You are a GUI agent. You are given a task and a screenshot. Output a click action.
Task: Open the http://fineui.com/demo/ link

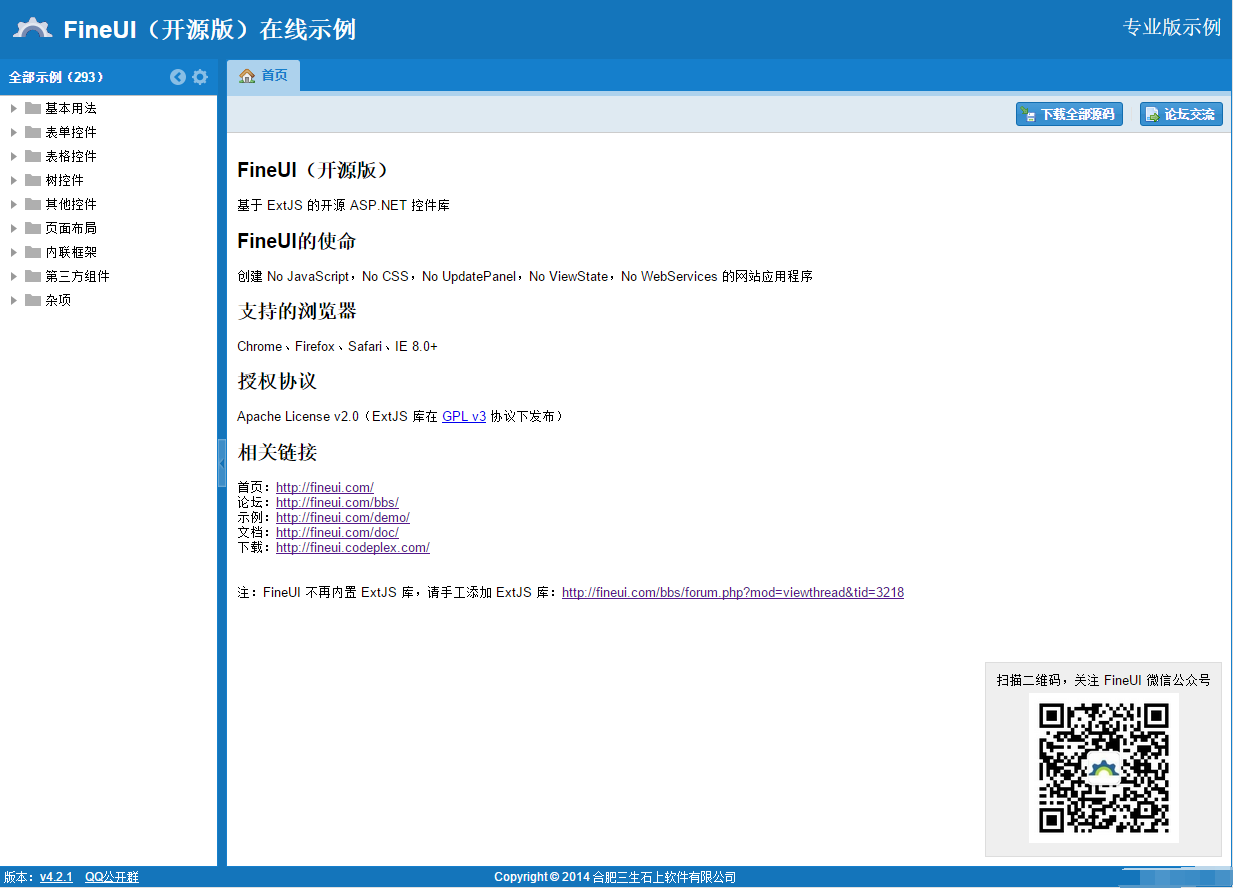[343, 518]
